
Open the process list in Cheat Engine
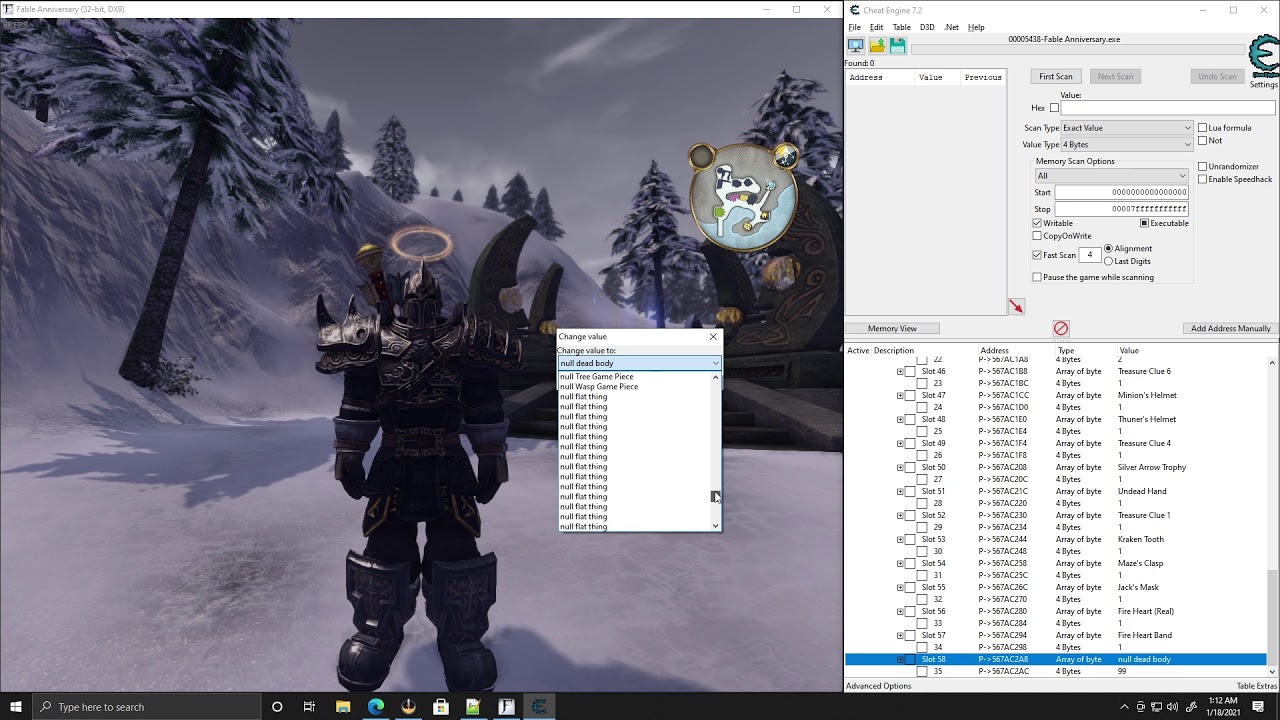click(x=855, y=45)
